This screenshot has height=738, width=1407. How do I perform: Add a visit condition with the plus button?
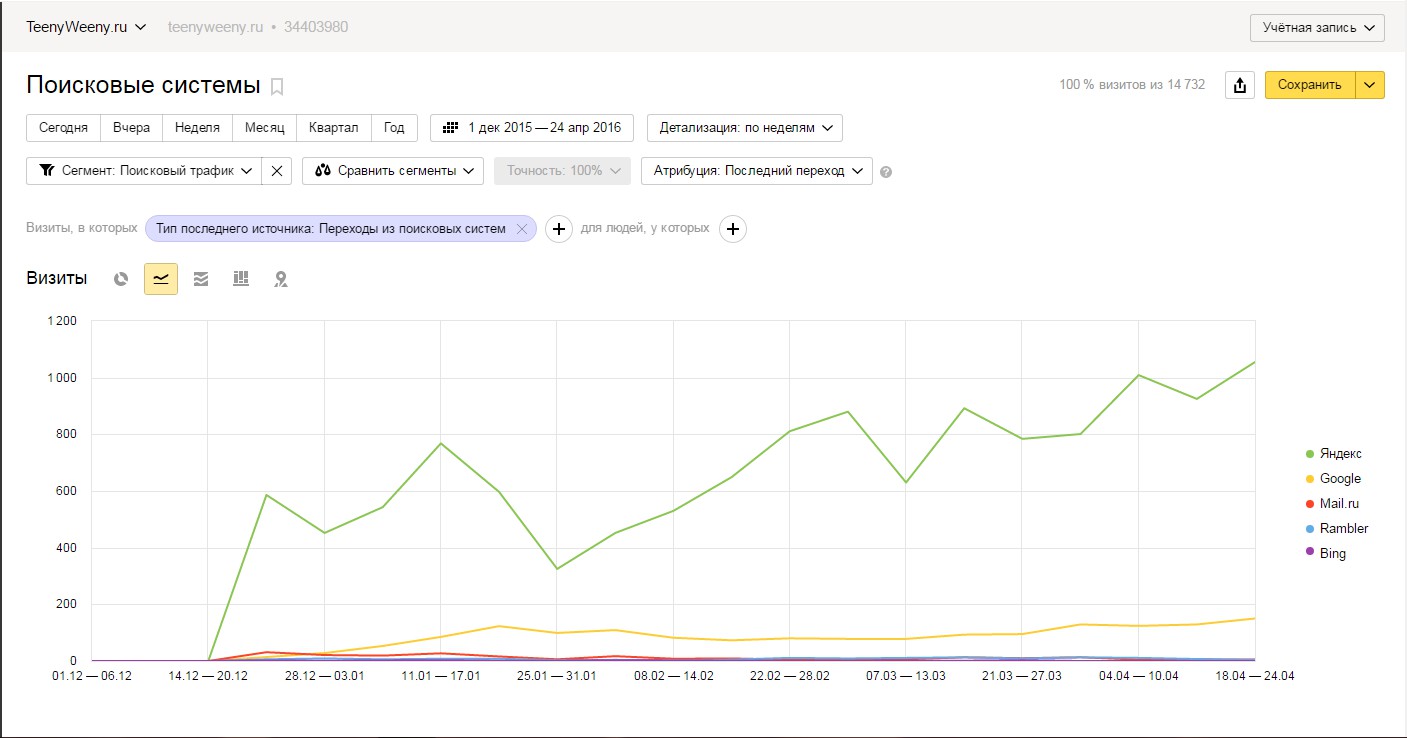tap(558, 229)
